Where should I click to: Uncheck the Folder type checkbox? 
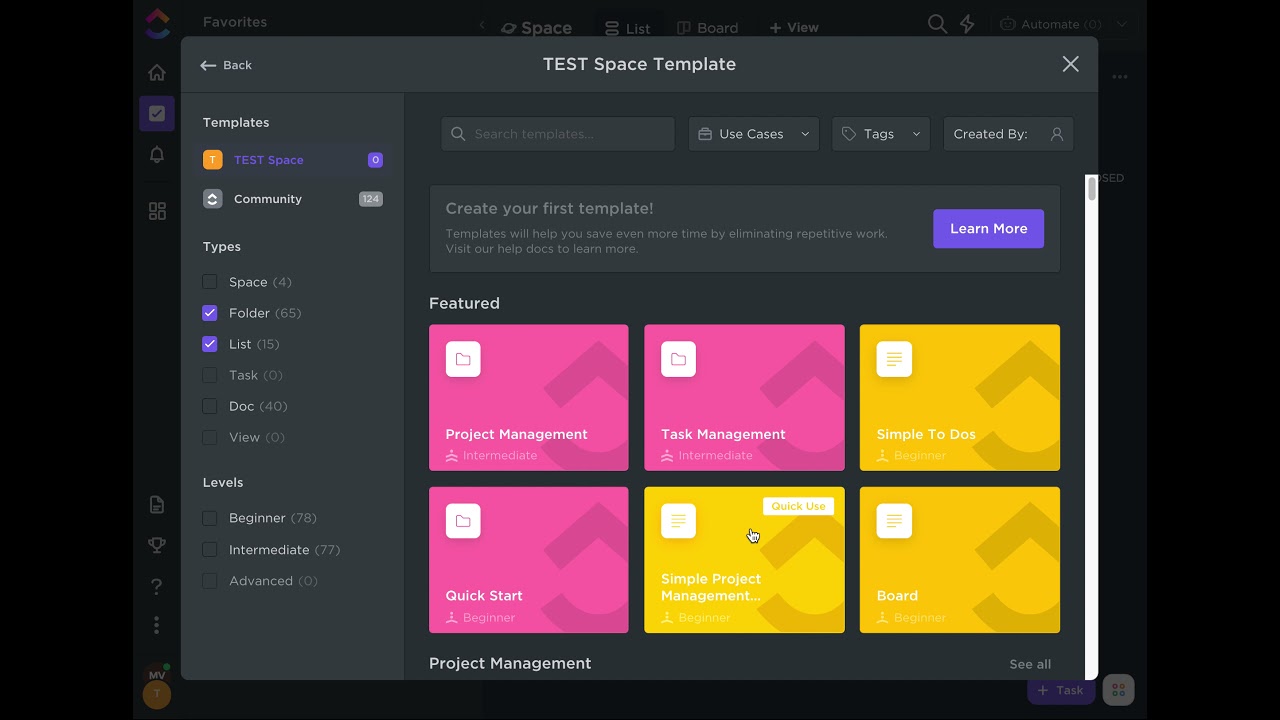pyautogui.click(x=209, y=313)
